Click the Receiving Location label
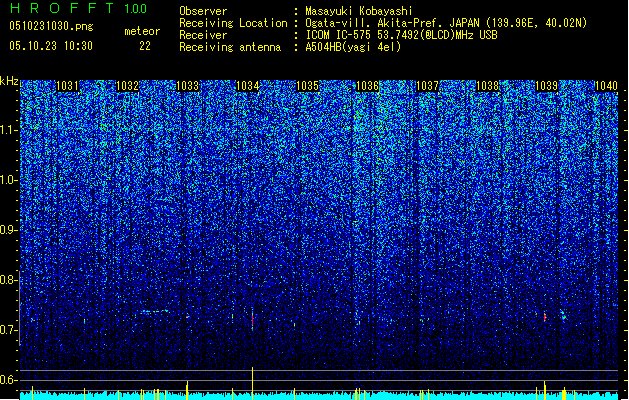 click(x=233, y=23)
